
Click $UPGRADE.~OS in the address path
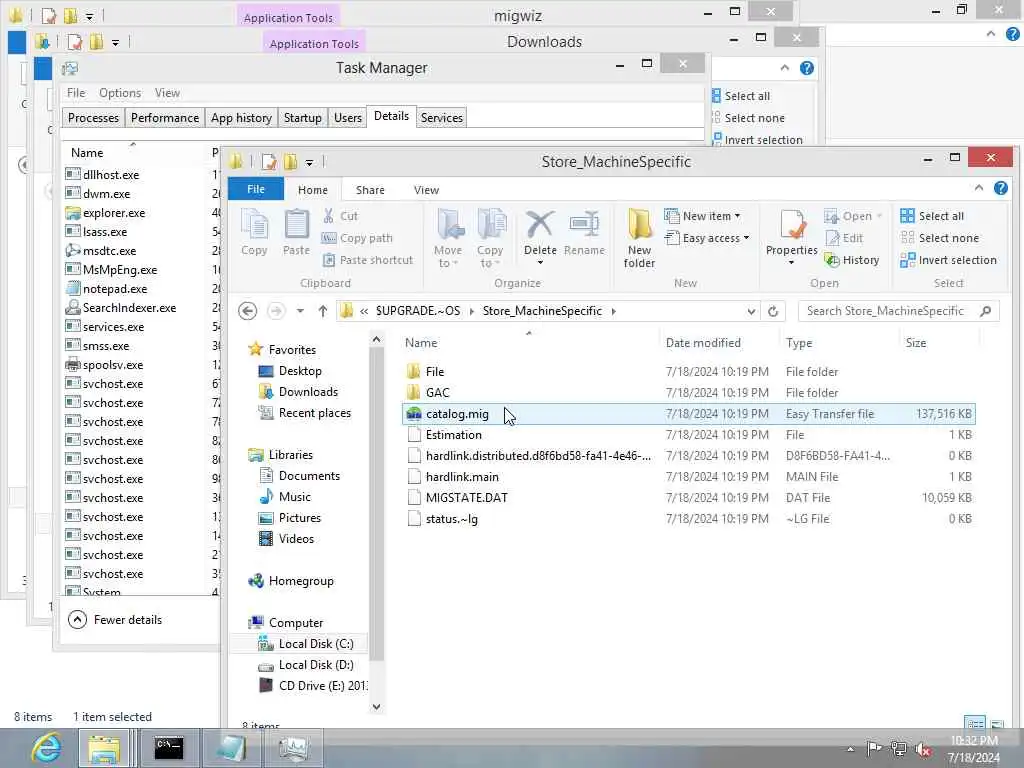pyautogui.click(x=418, y=311)
